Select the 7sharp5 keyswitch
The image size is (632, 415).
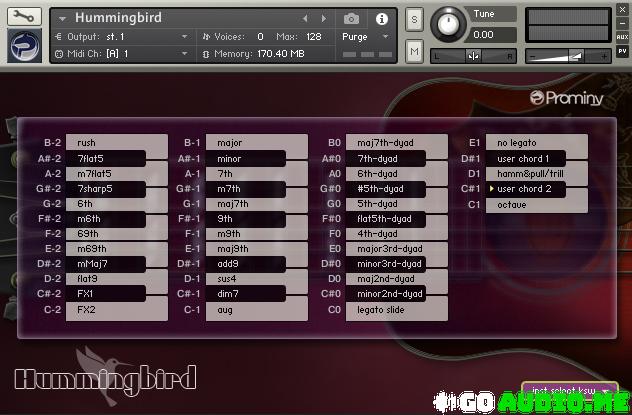pyautogui.click(x=106, y=189)
